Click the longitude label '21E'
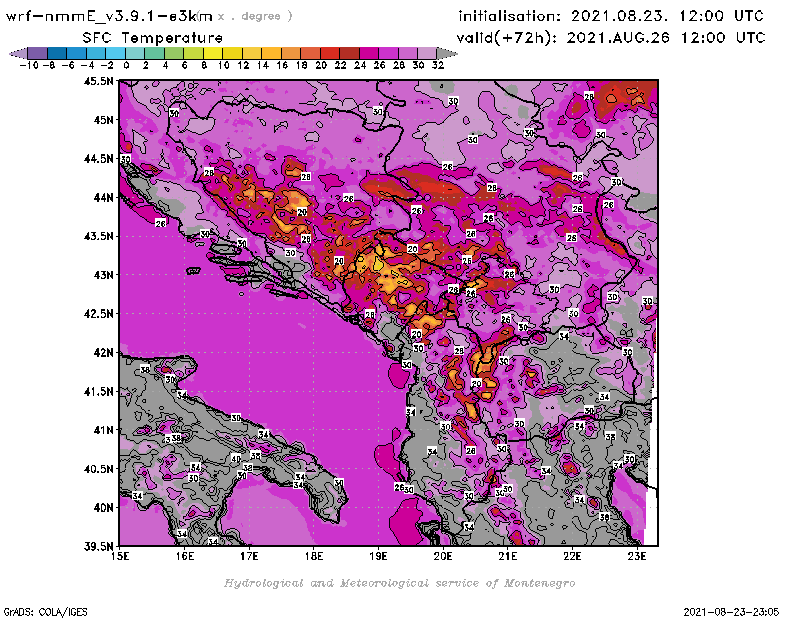800x618 pixels. pos(508,556)
